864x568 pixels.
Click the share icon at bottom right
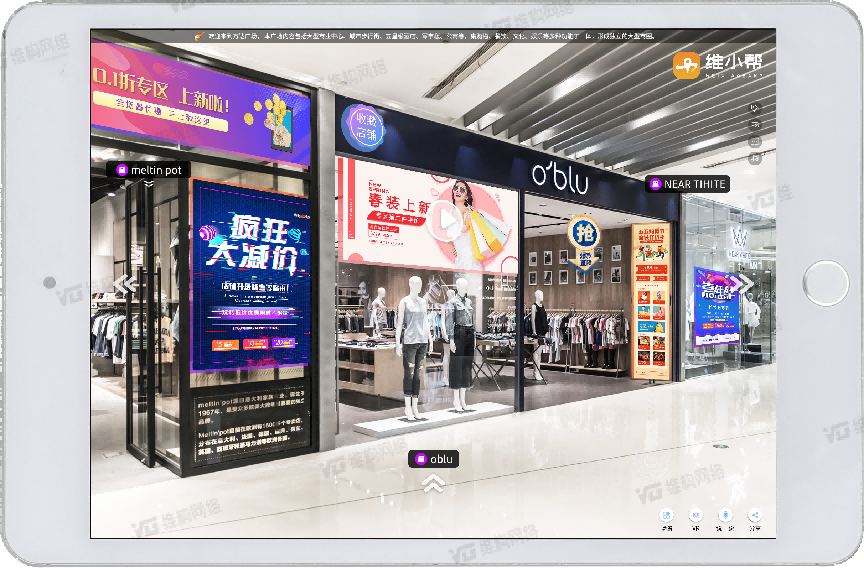tap(754, 516)
